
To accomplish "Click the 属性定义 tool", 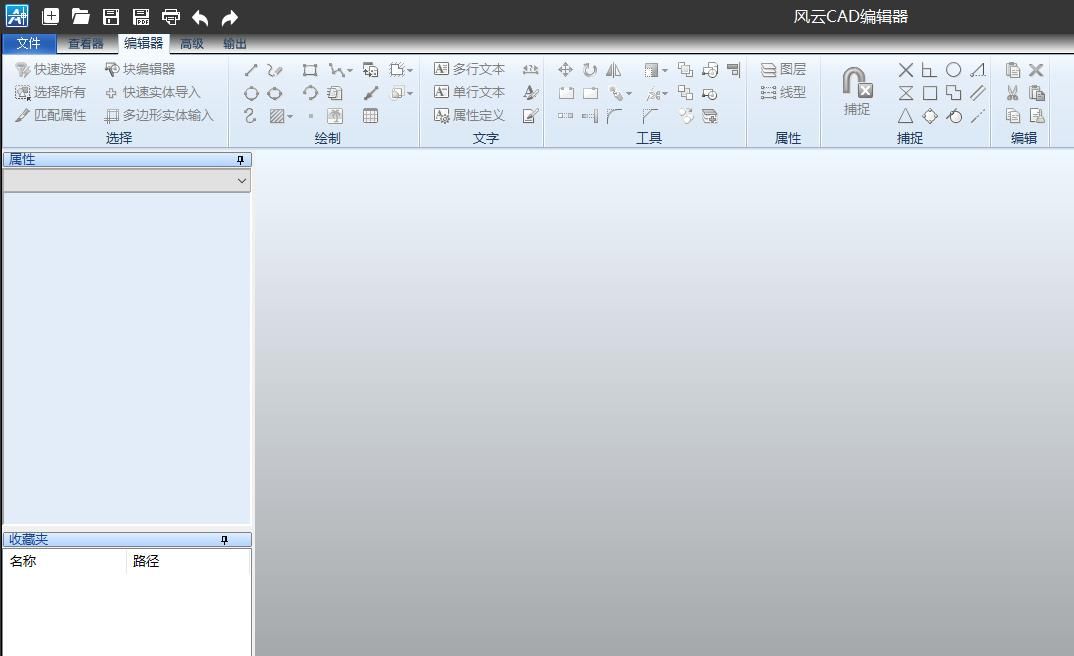I will click(470, 115).
